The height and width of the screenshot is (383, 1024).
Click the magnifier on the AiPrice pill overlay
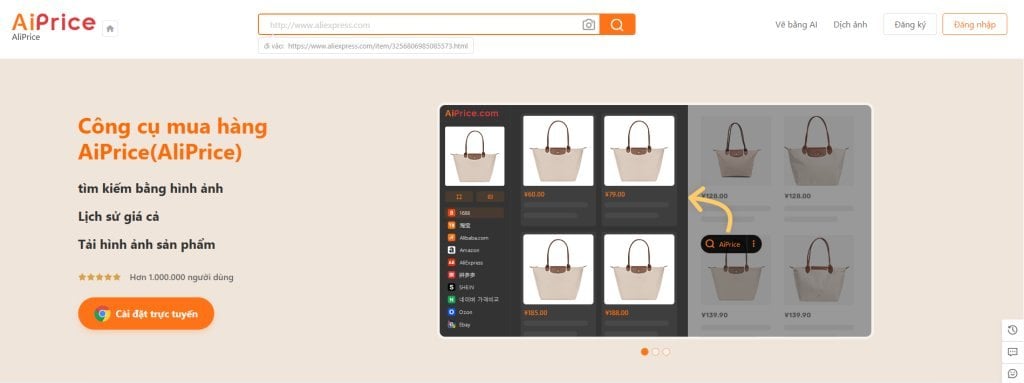tap(710, 244)
